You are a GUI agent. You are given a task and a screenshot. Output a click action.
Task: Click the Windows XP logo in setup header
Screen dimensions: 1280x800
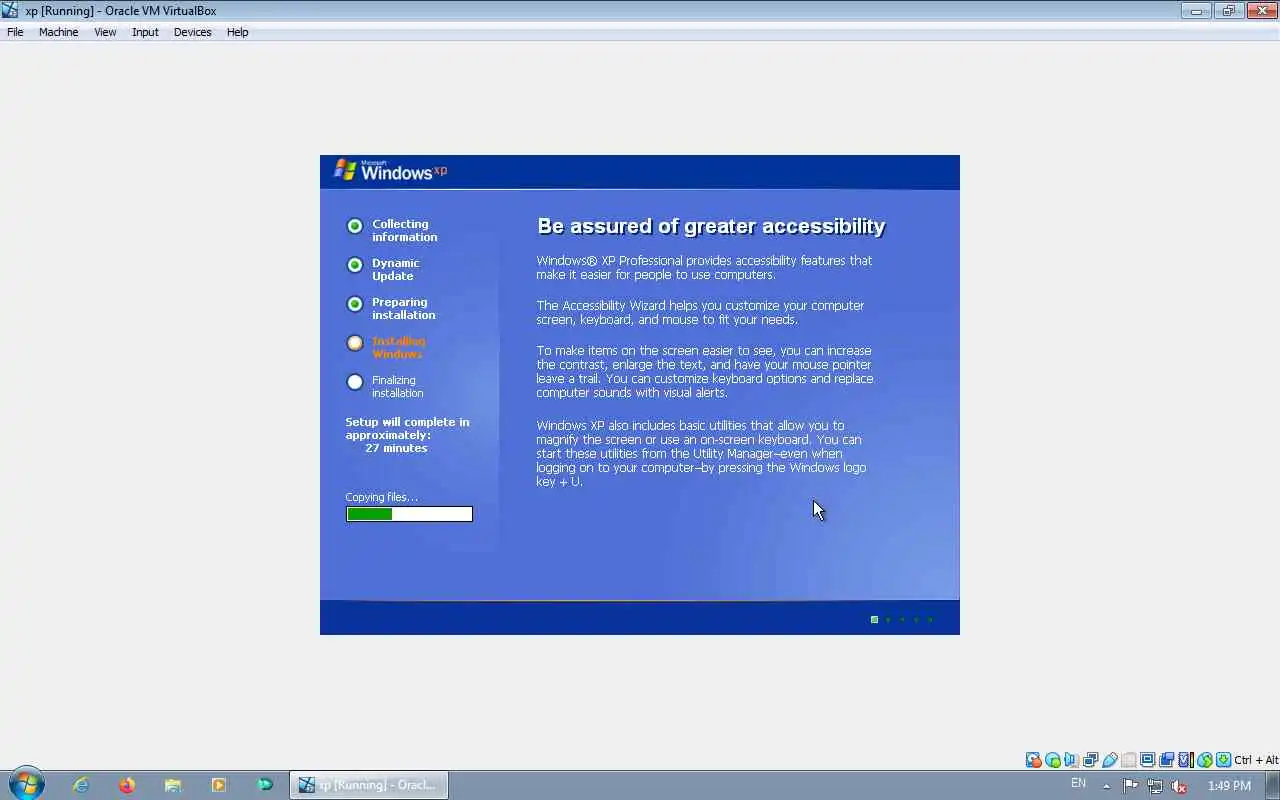tap(390, 171)
